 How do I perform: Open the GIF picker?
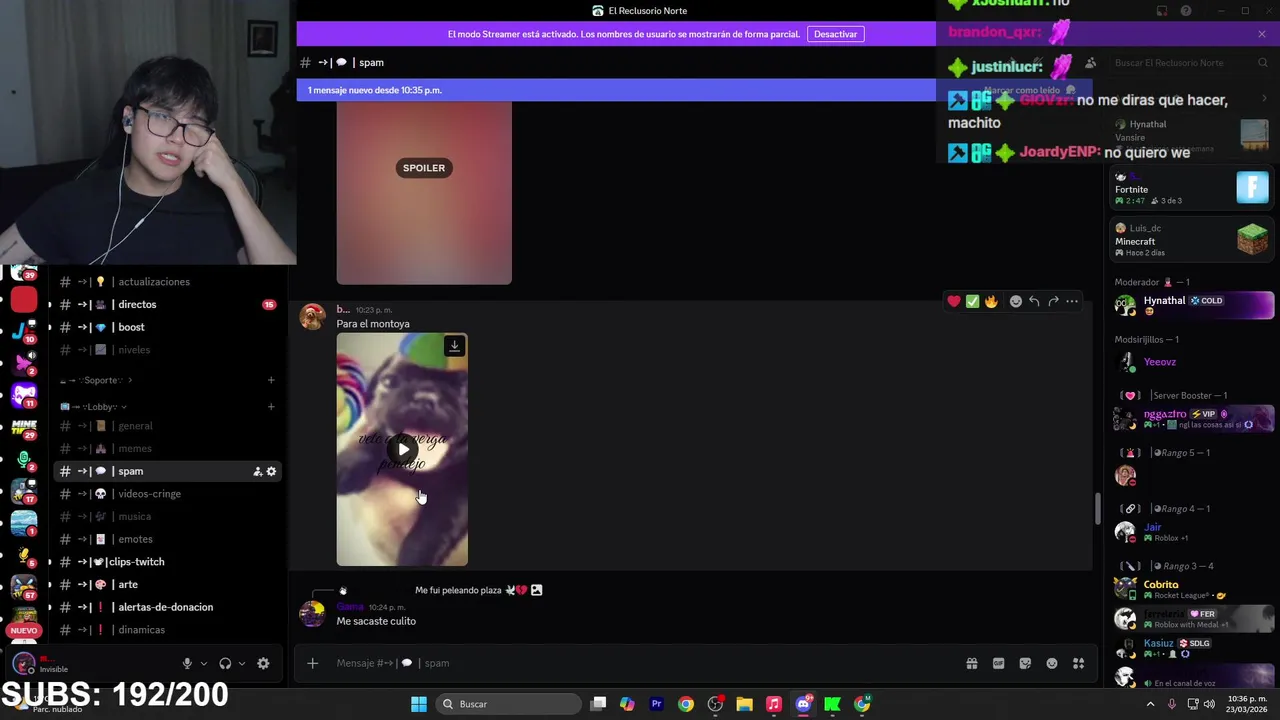point(998,663)
